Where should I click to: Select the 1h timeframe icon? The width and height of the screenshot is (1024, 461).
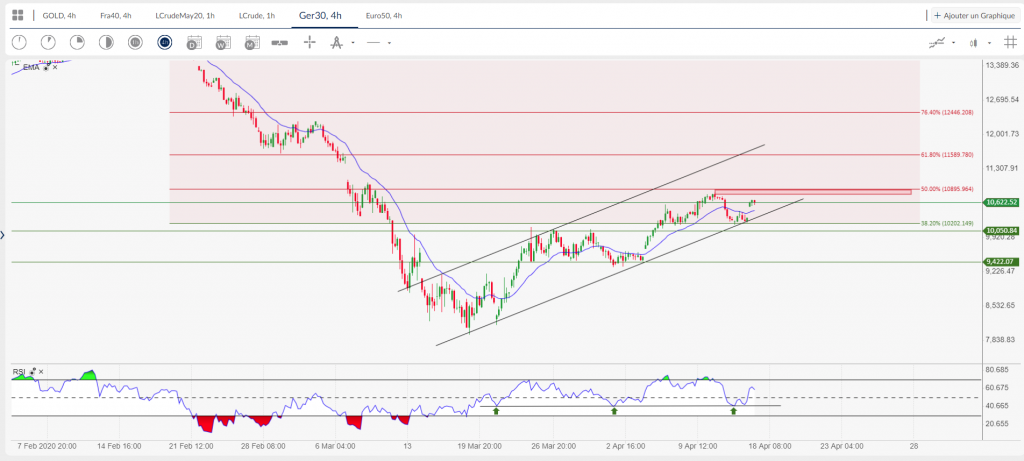pyautogui.click(x=135, y=42)
